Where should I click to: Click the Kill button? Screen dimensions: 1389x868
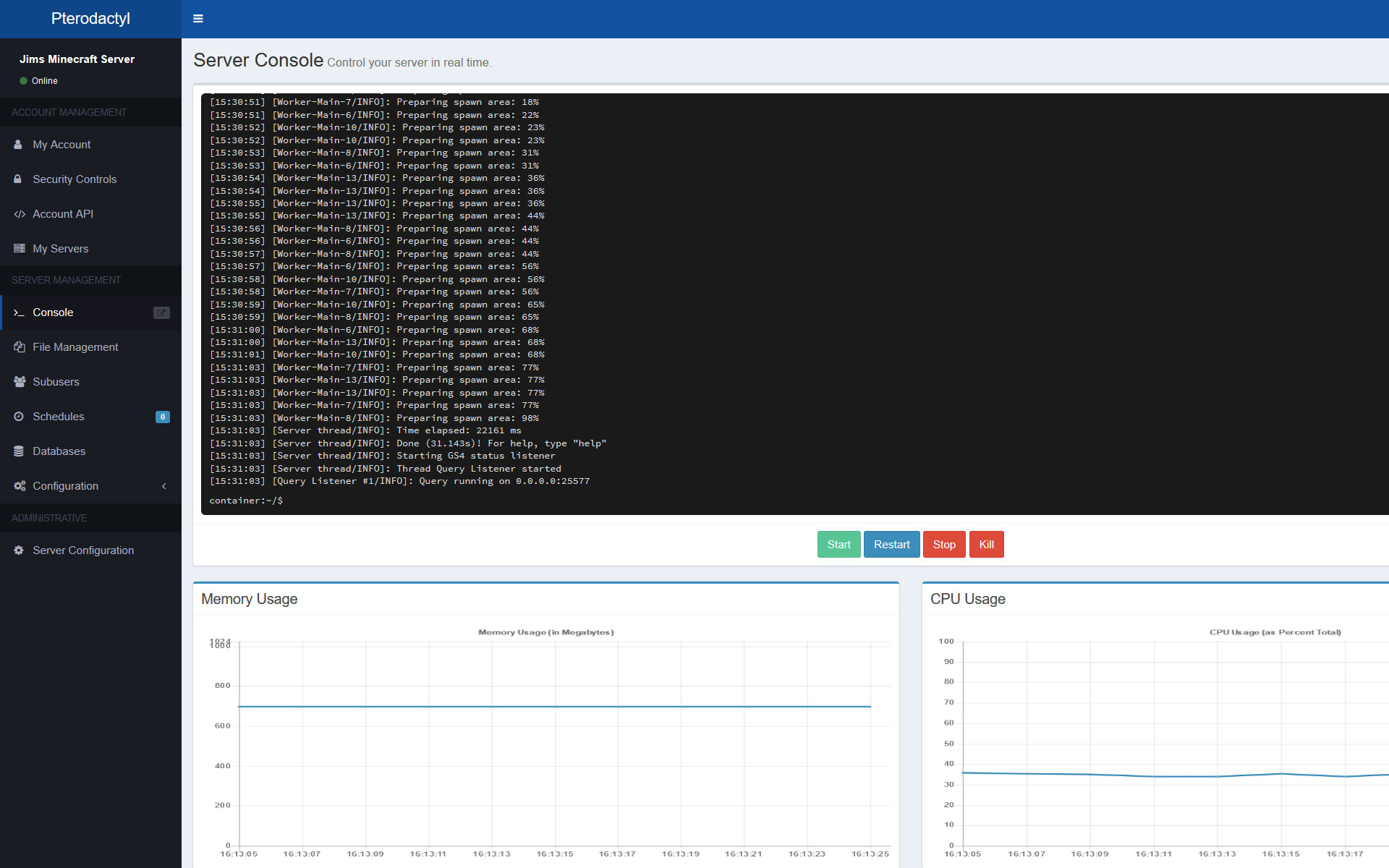(x=986, y=545)
